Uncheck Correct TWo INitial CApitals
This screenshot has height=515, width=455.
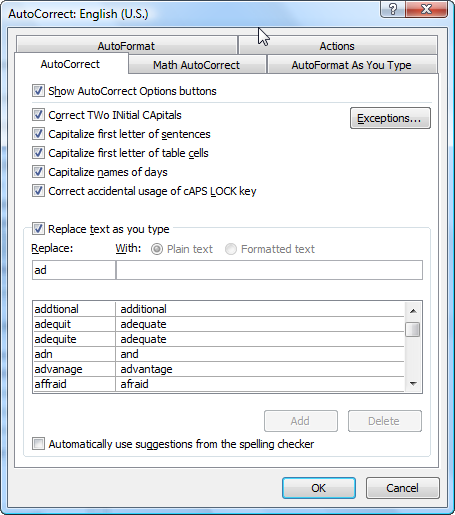(38, 115)
